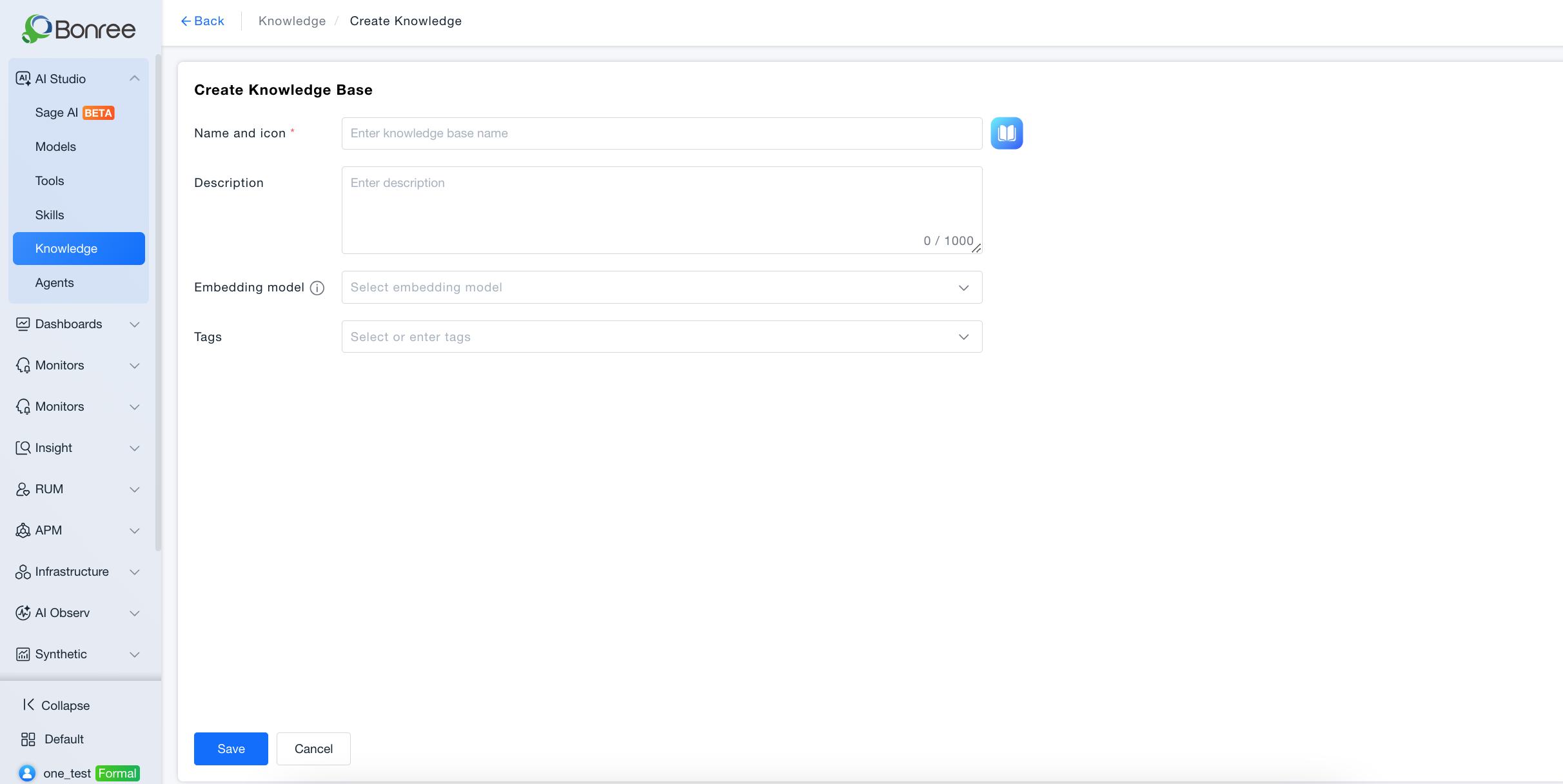Expand the APM menu section
This screenshot has width=1563, height=784.
(x=79, y=530)
